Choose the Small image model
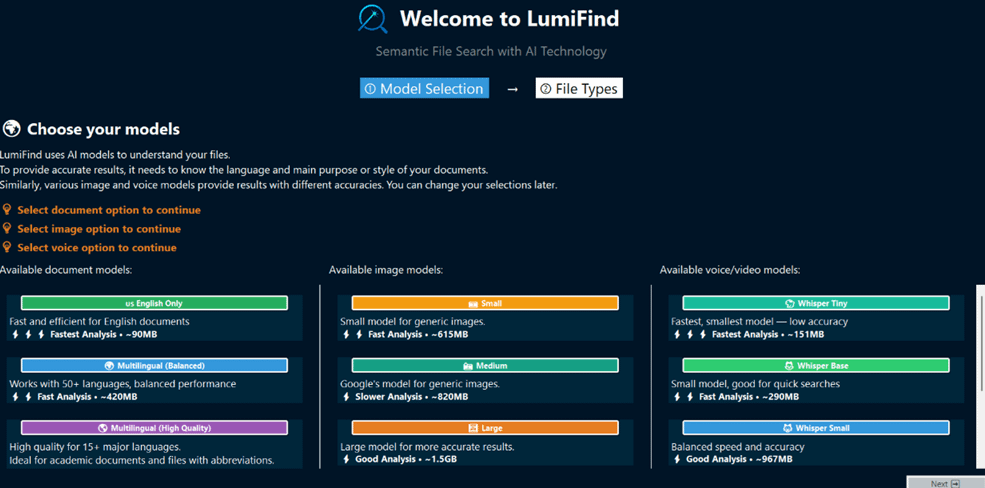The height and width of the screenshot is (488, 985). point(485,303)
